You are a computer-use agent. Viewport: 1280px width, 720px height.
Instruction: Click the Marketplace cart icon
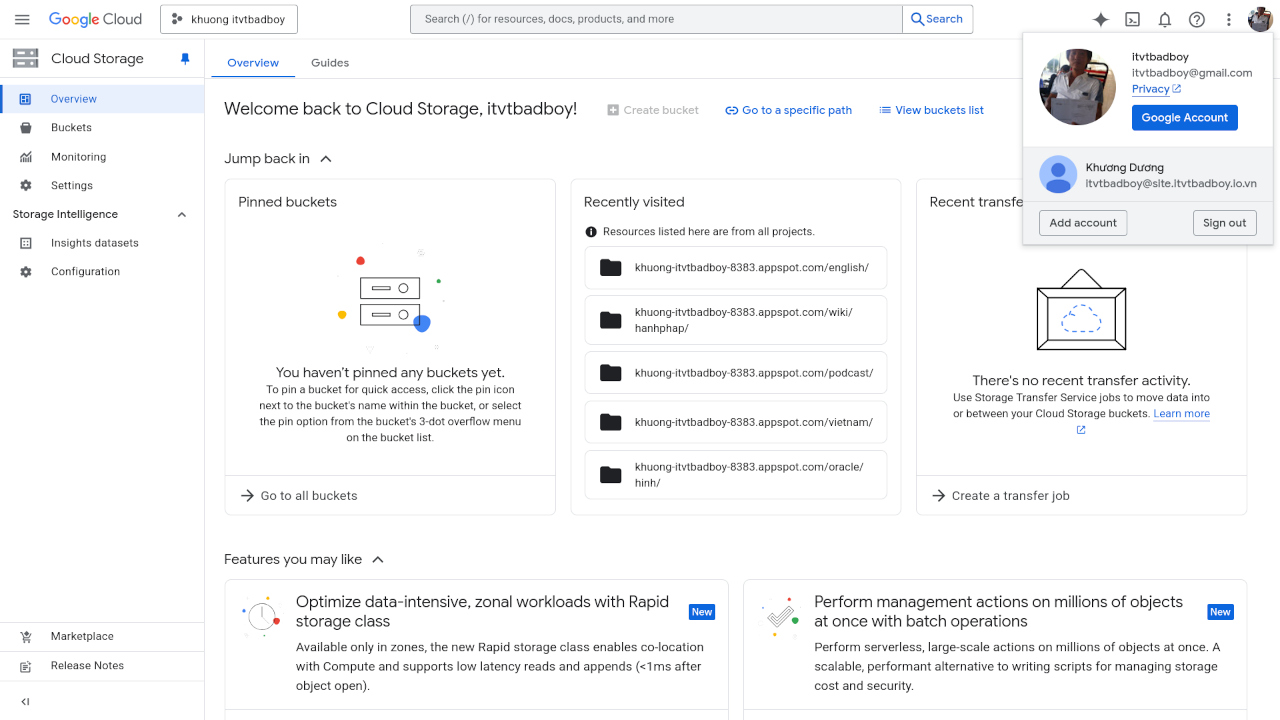pyautogui.click(x=26, y=637)
